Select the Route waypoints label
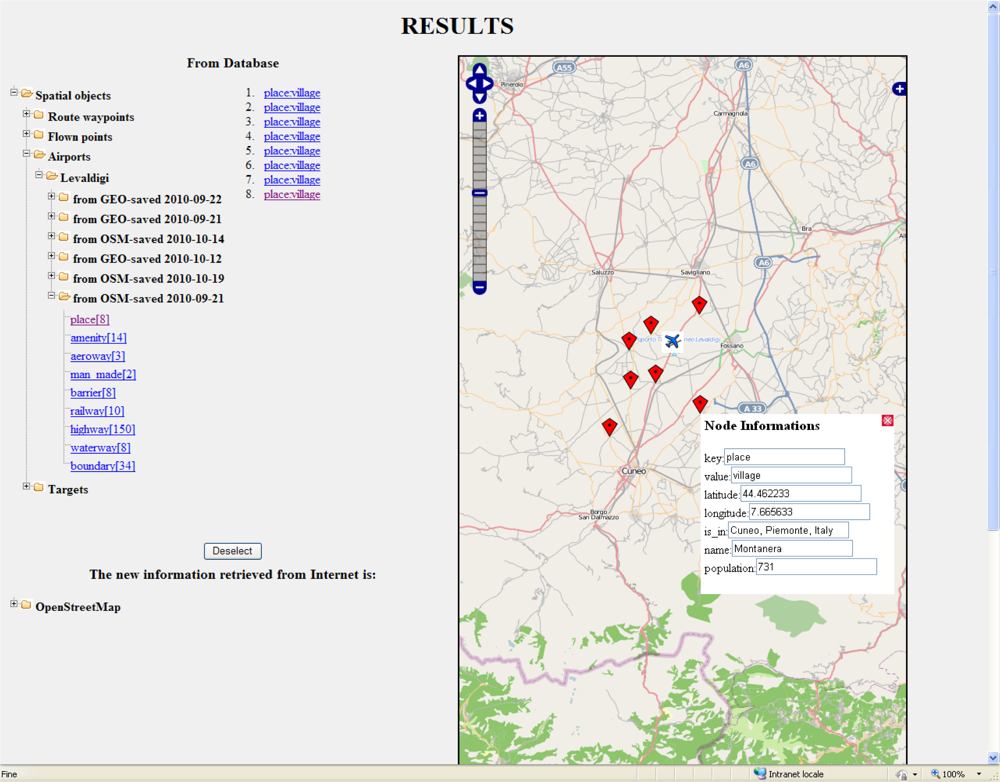 point(91,117)
